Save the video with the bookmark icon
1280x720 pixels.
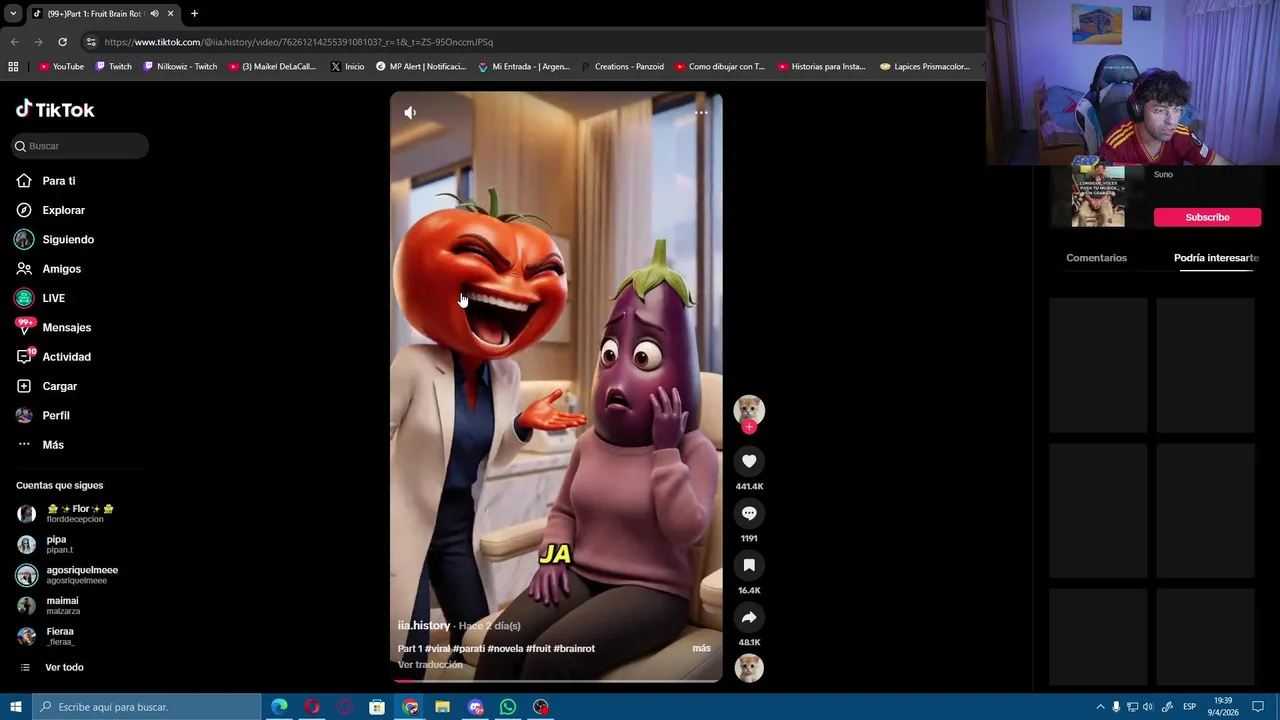click(749, 565)
